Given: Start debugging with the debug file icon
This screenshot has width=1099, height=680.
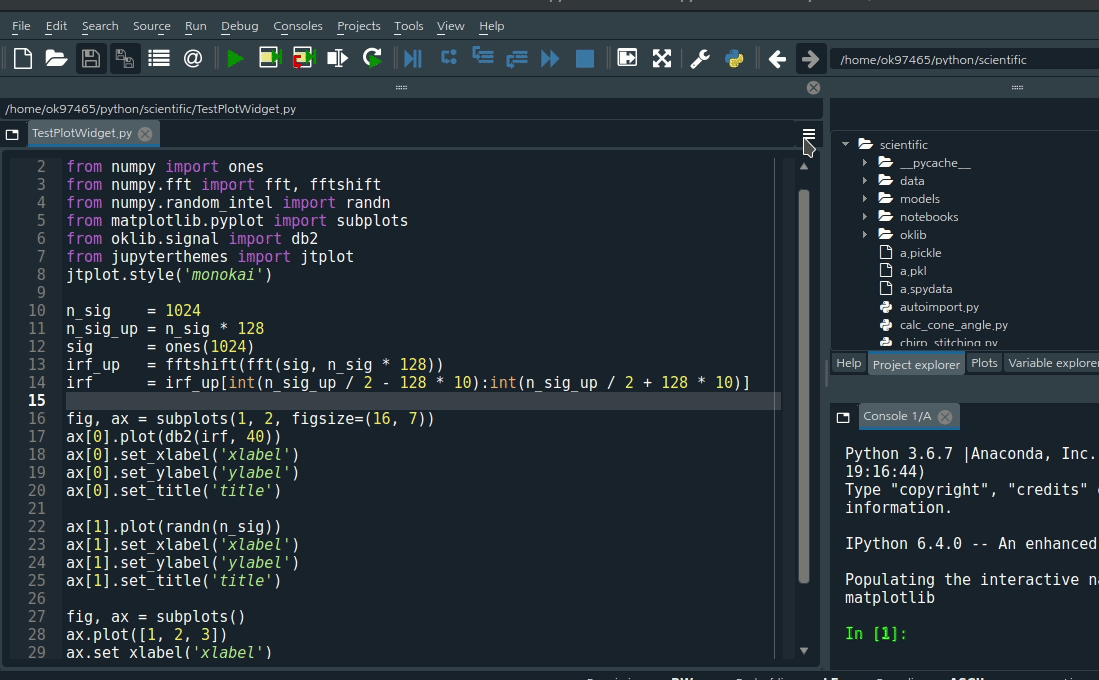Looking at the screenshot, I should click(414, 58).
